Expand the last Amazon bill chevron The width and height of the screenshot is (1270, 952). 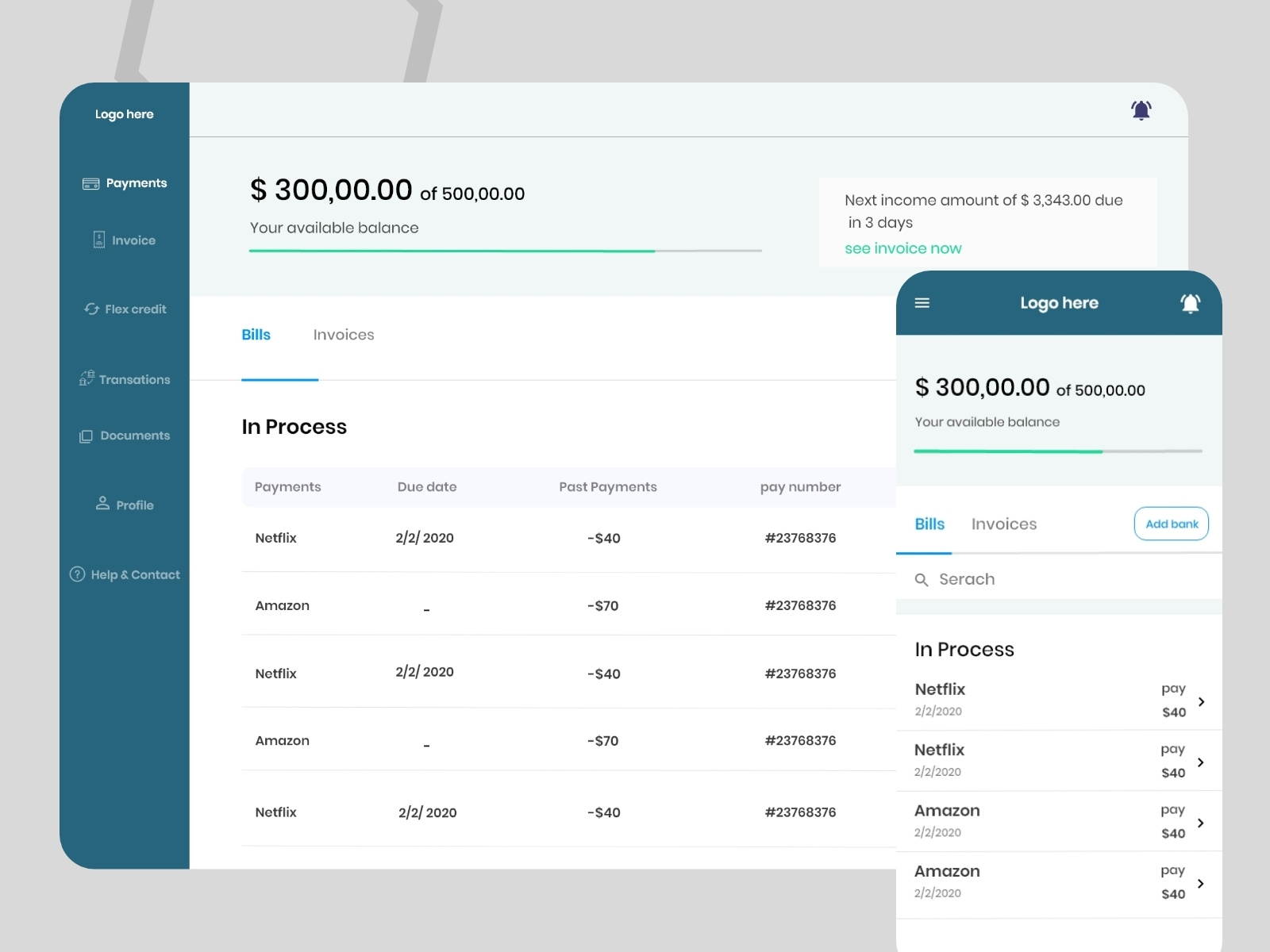(1200, 883)
